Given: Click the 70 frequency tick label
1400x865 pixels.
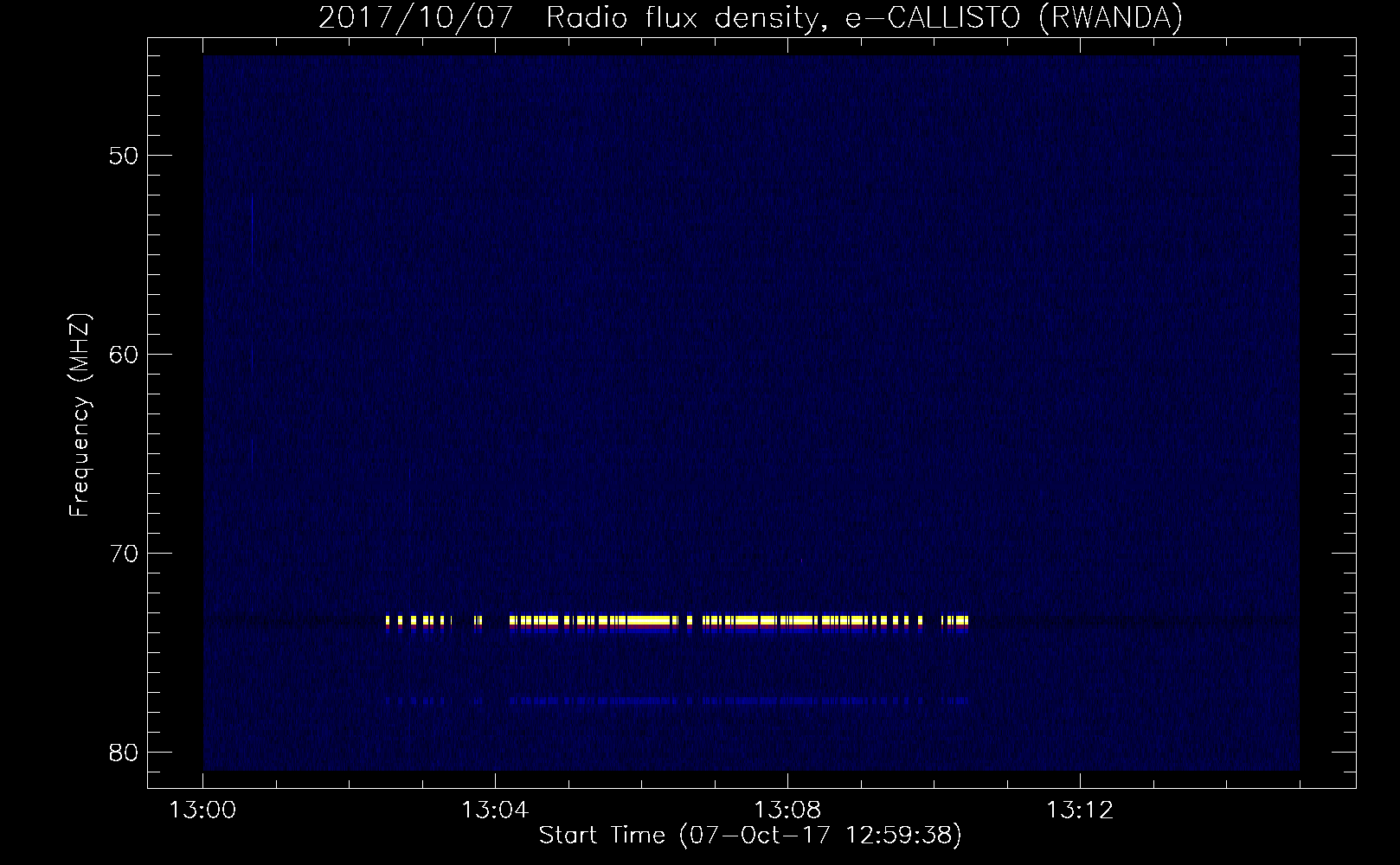Looking at the screenshot, I should [x=124, y=554].
